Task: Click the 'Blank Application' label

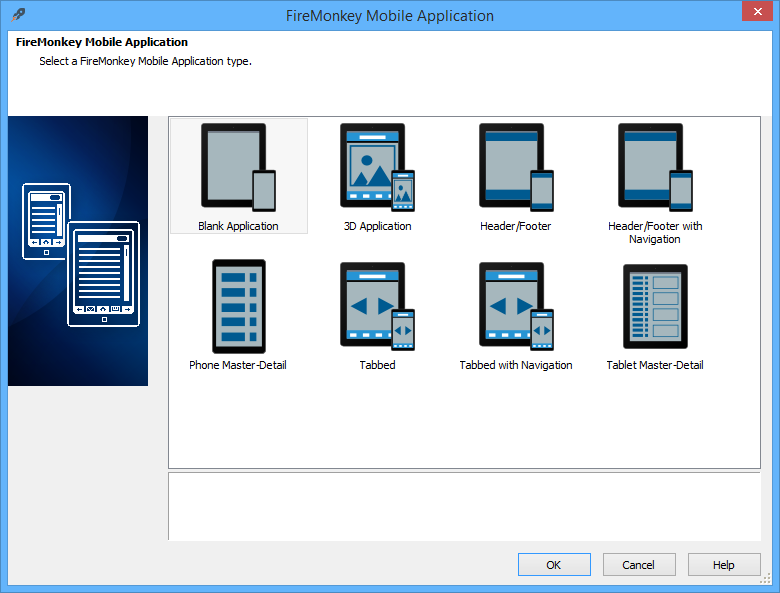Action: click(238, 226)
